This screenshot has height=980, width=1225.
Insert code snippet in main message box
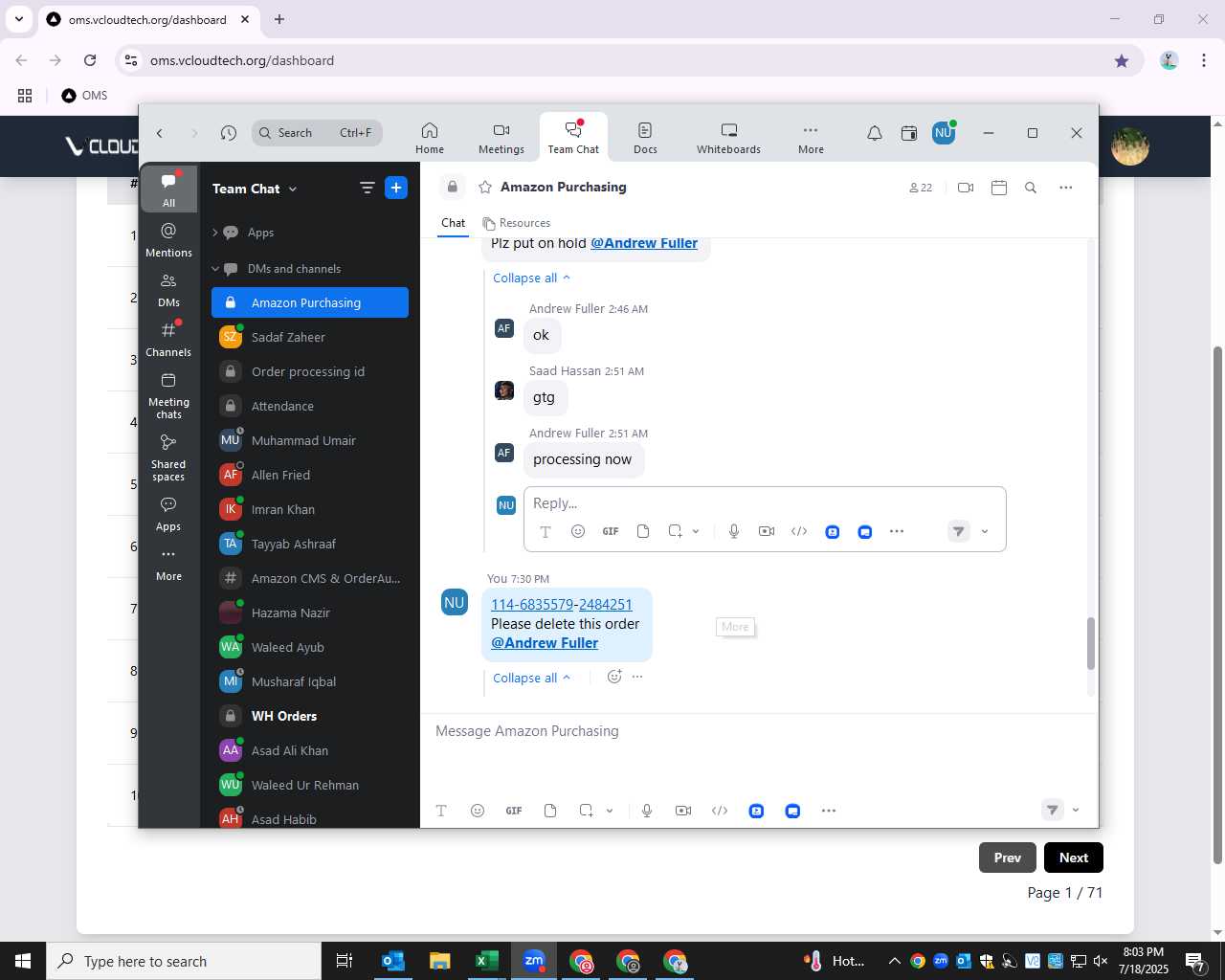click(720, 811)
